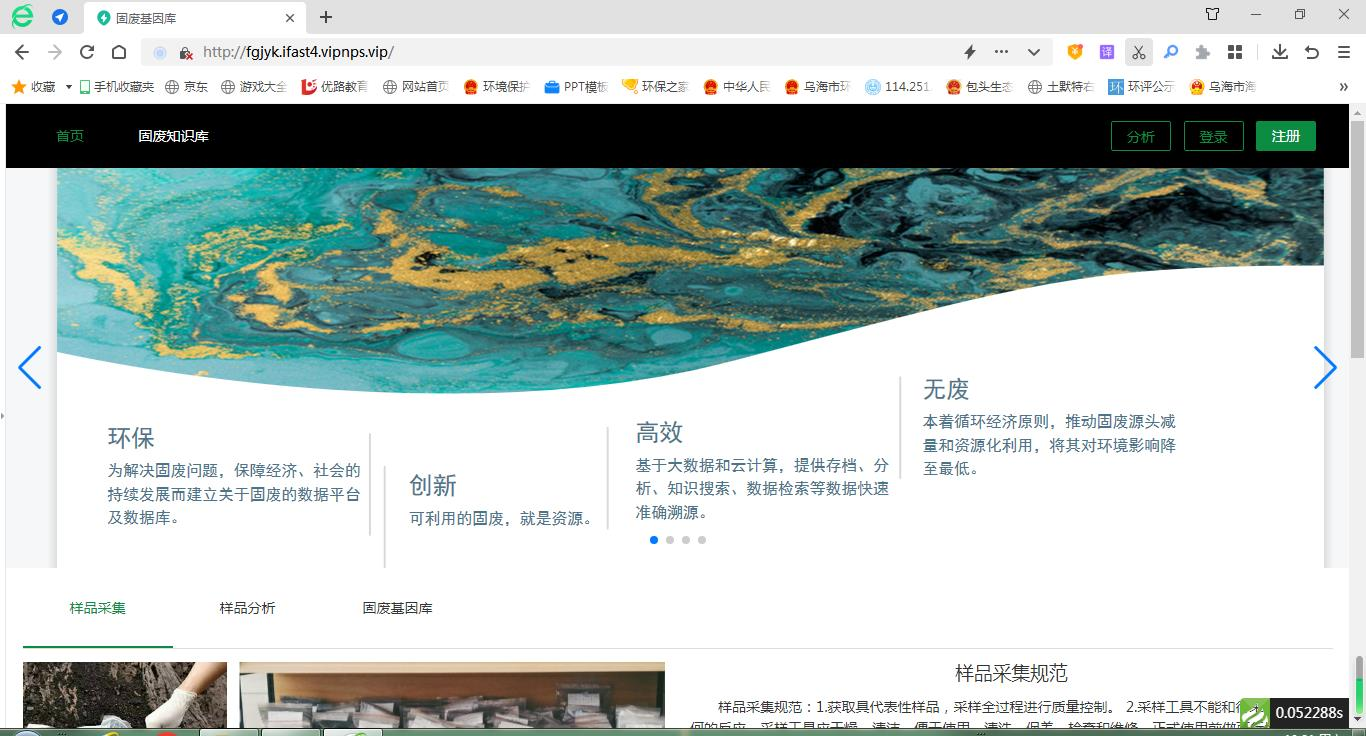Open the favorites dropdown arrow
Image resolution: width=1366 pixels, height=736 pixels.
pyautogui.click(x=69, y=87)
